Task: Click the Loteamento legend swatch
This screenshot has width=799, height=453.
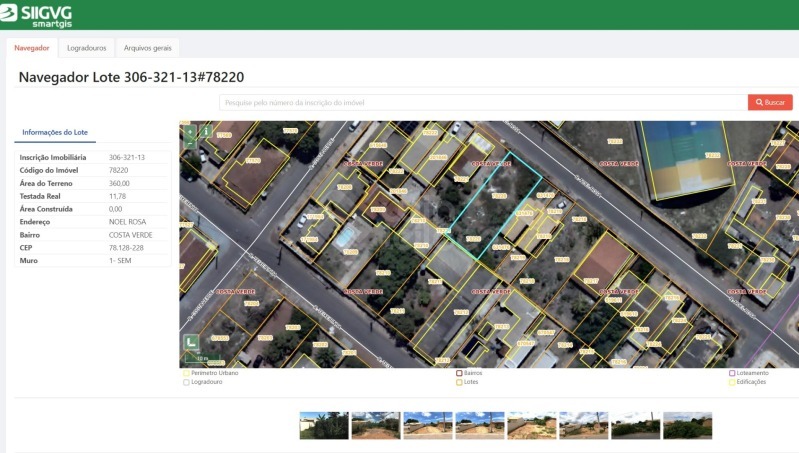Action: pos(732,373)
